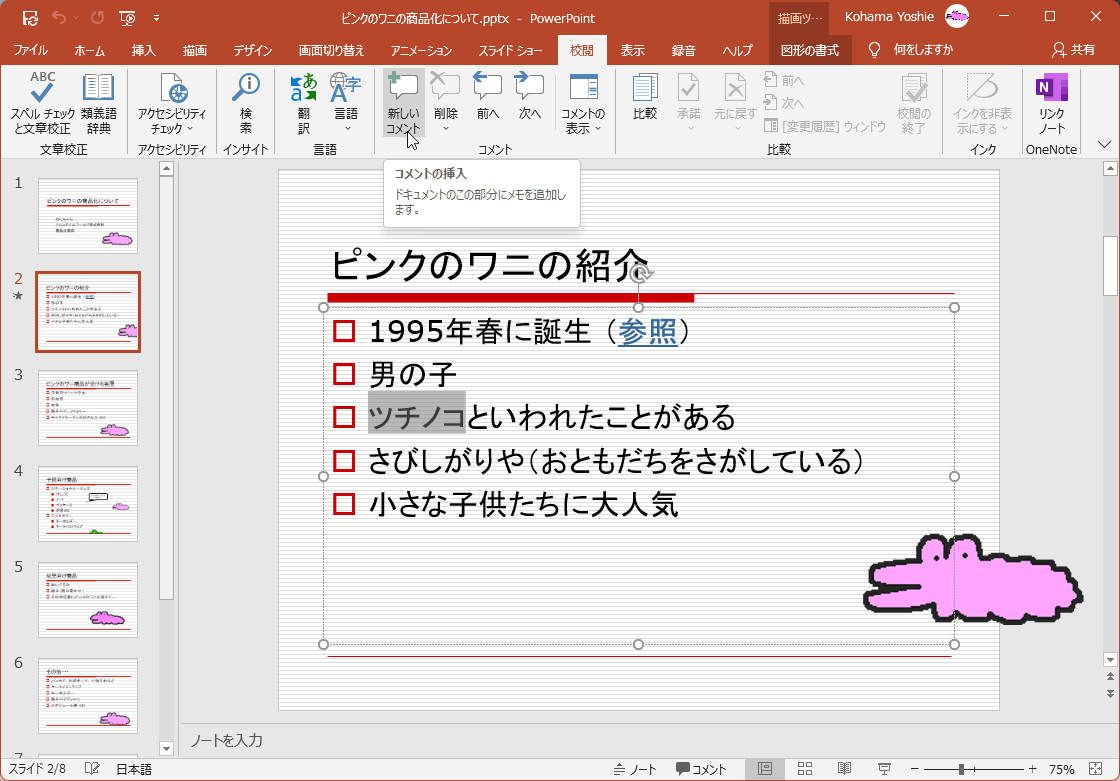Screen dimensions: 1120x781
Task: Run the アクセシビリティチェック accessibility checker
Action: click(170, 104)
